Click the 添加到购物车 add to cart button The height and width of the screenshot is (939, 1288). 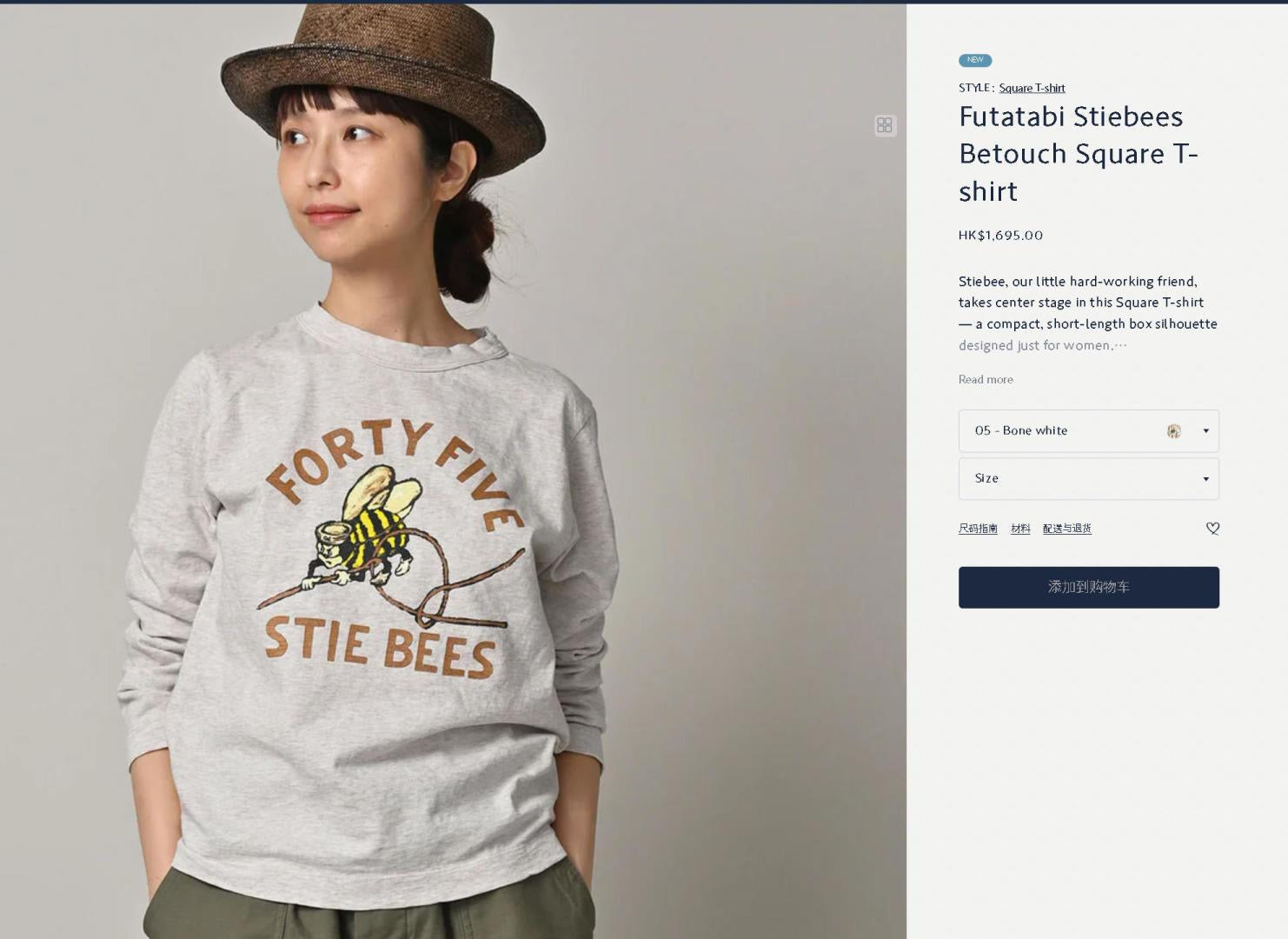coord(1088,588)
